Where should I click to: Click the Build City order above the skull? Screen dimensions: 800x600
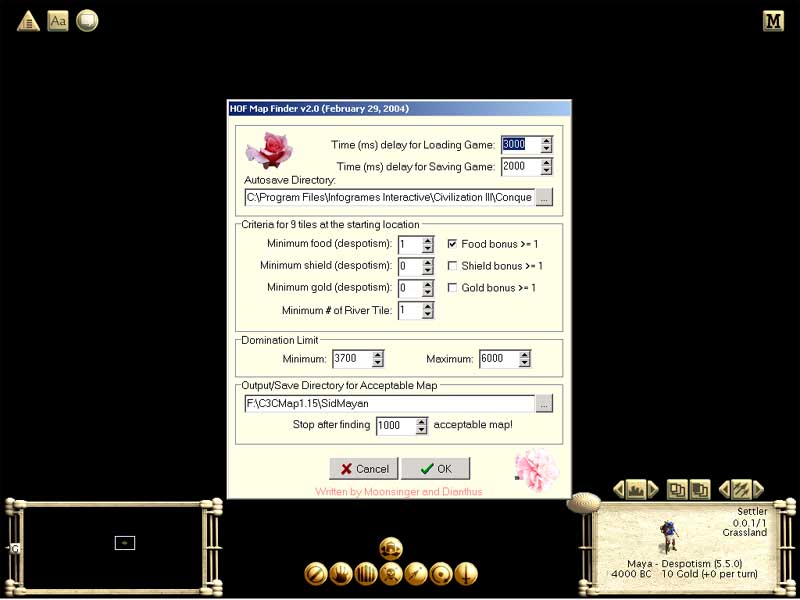coord(391,548)
